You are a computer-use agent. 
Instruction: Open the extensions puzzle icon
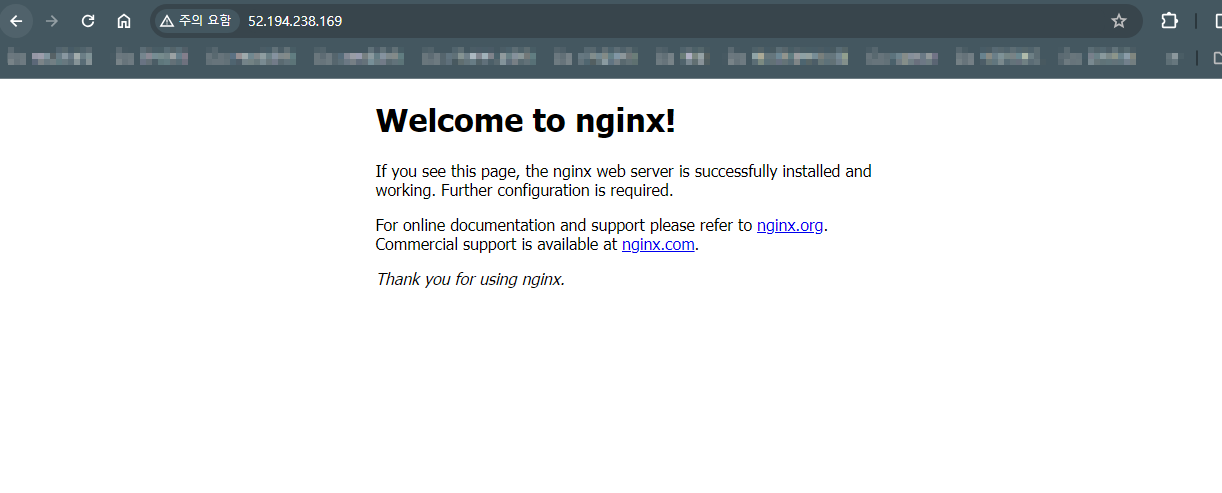click(1169, 21)
